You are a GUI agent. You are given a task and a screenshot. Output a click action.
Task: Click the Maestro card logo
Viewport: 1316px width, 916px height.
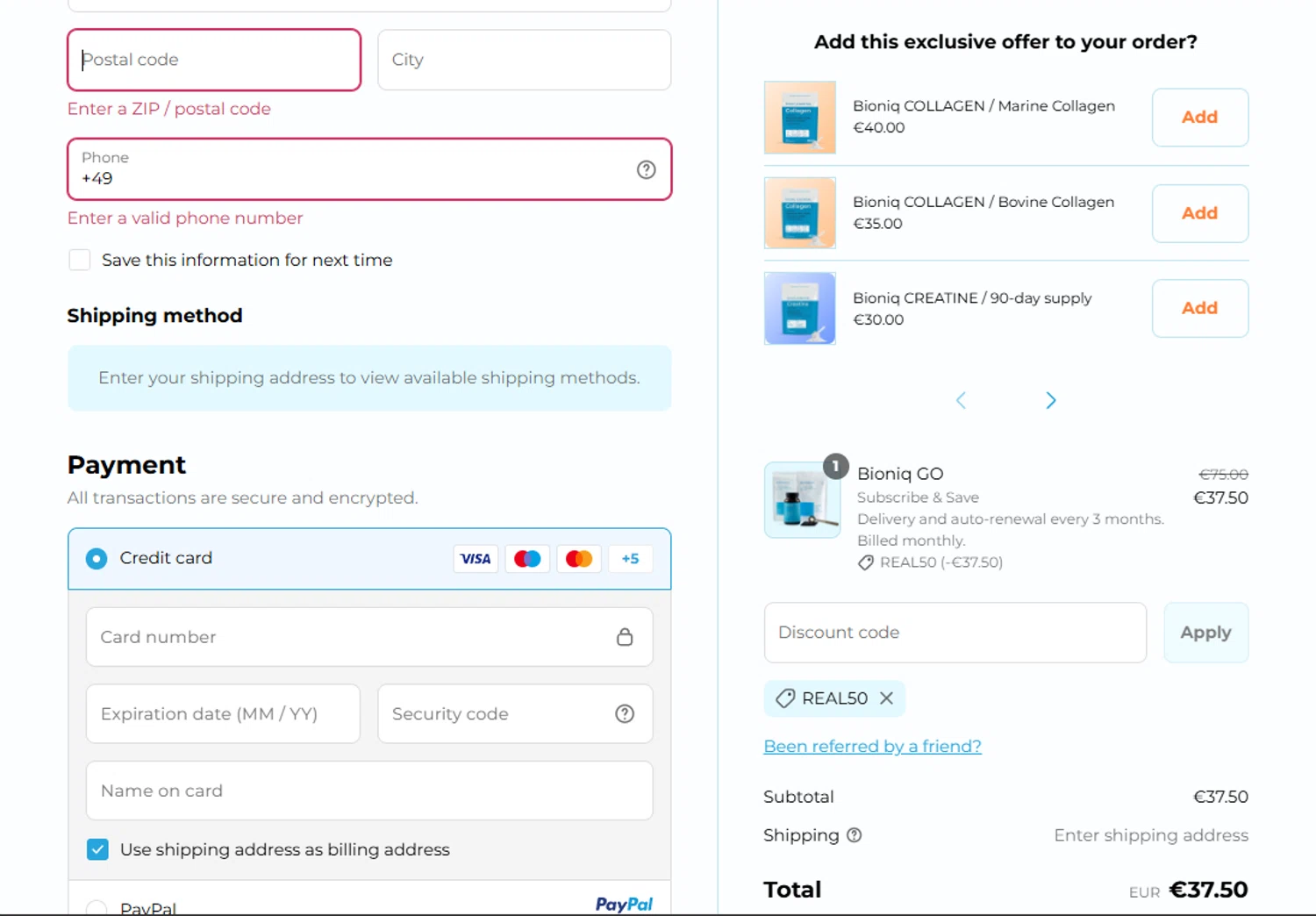[527, 559]
